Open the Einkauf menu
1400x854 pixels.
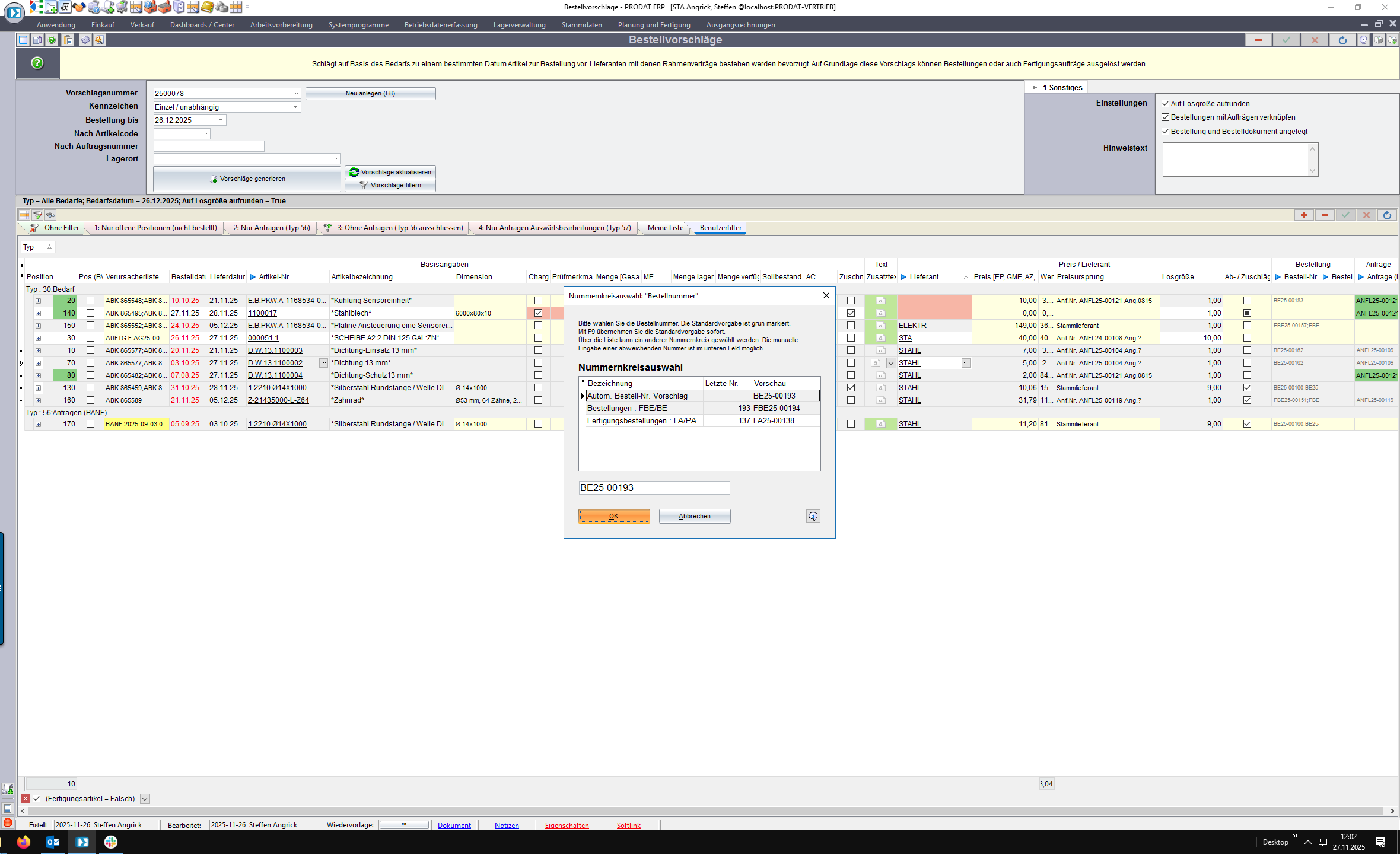103,25
